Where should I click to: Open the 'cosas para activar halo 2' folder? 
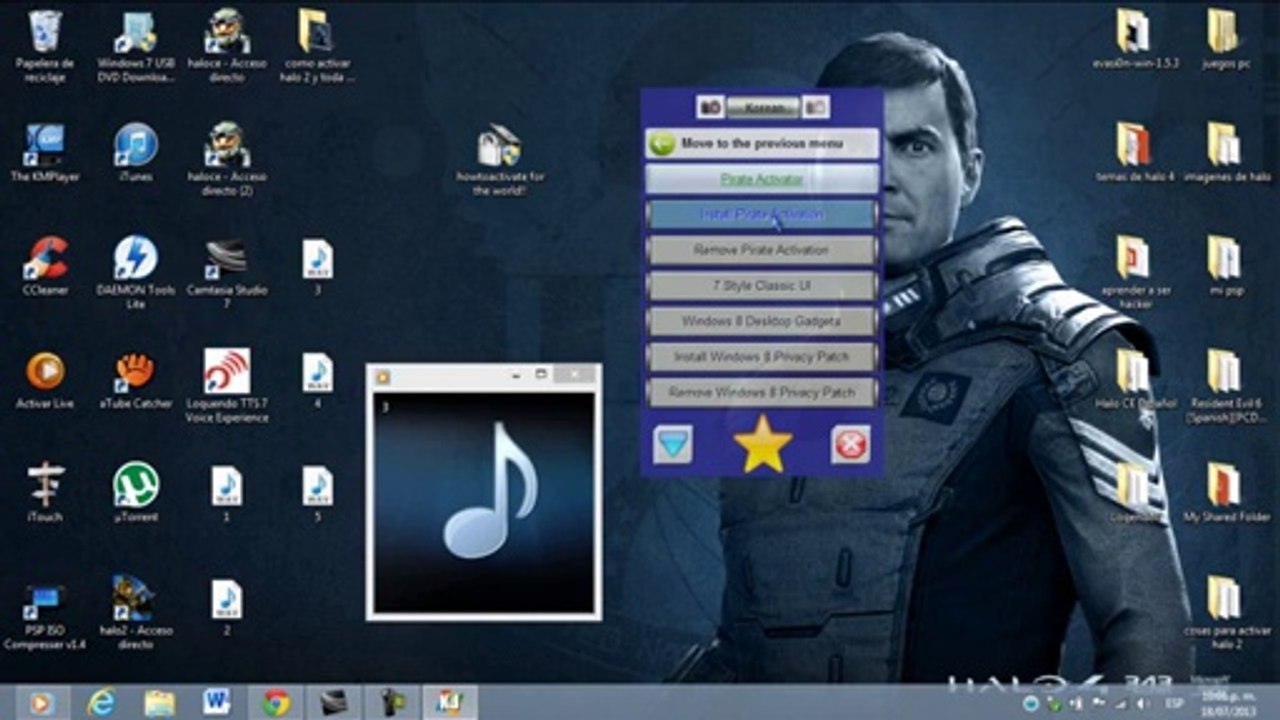click(1226, 613)
